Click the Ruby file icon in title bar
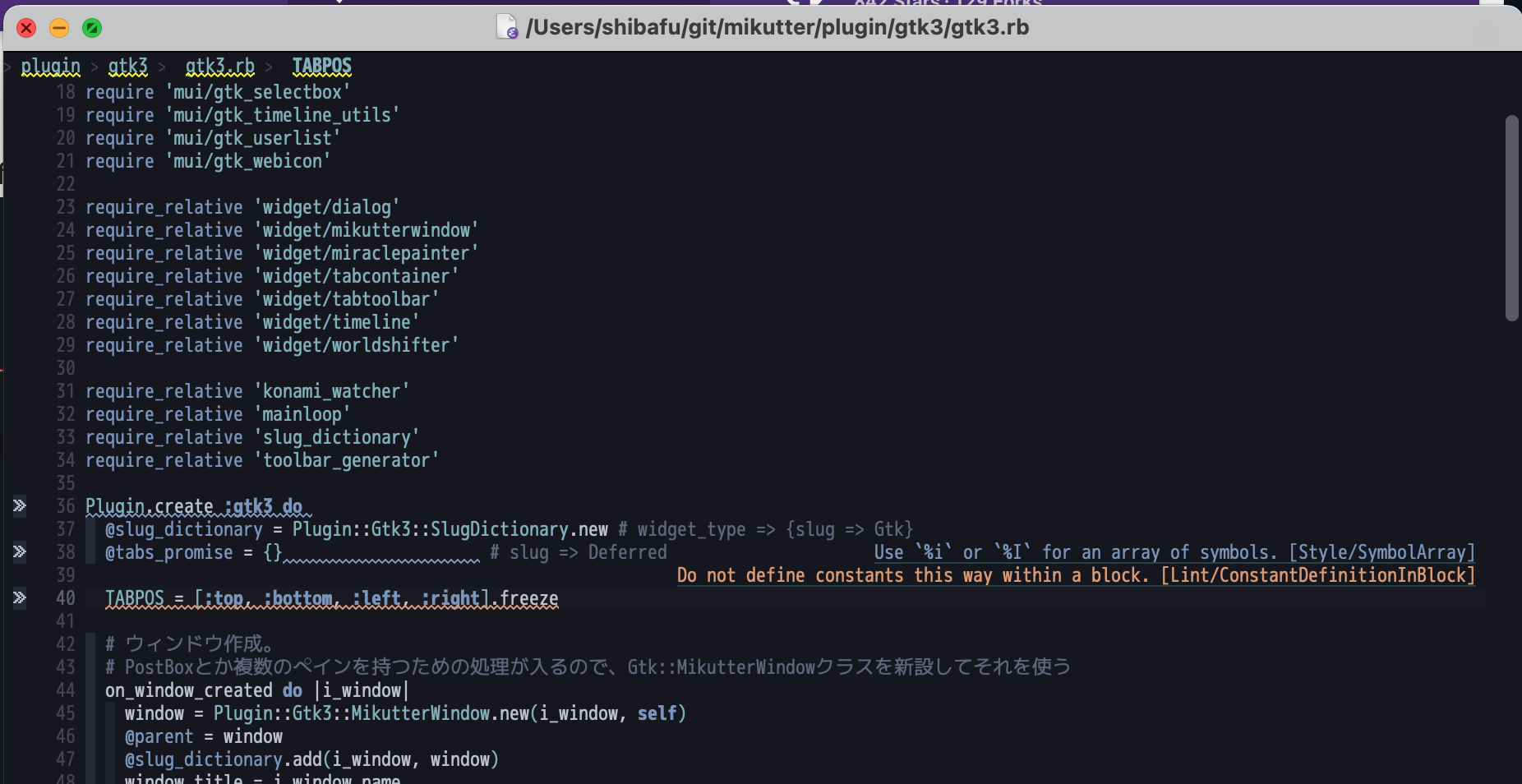 point(507,27)
